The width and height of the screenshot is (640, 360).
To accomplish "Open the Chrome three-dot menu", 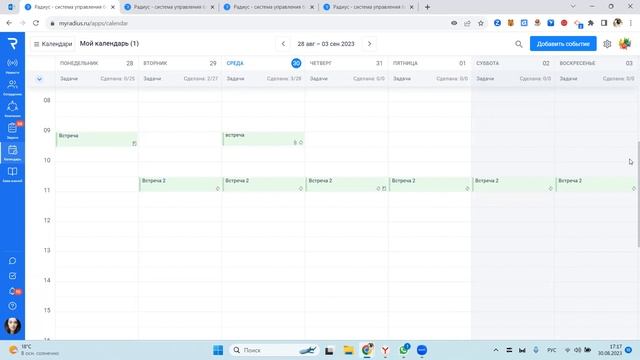I will click(x=631, y=23).
